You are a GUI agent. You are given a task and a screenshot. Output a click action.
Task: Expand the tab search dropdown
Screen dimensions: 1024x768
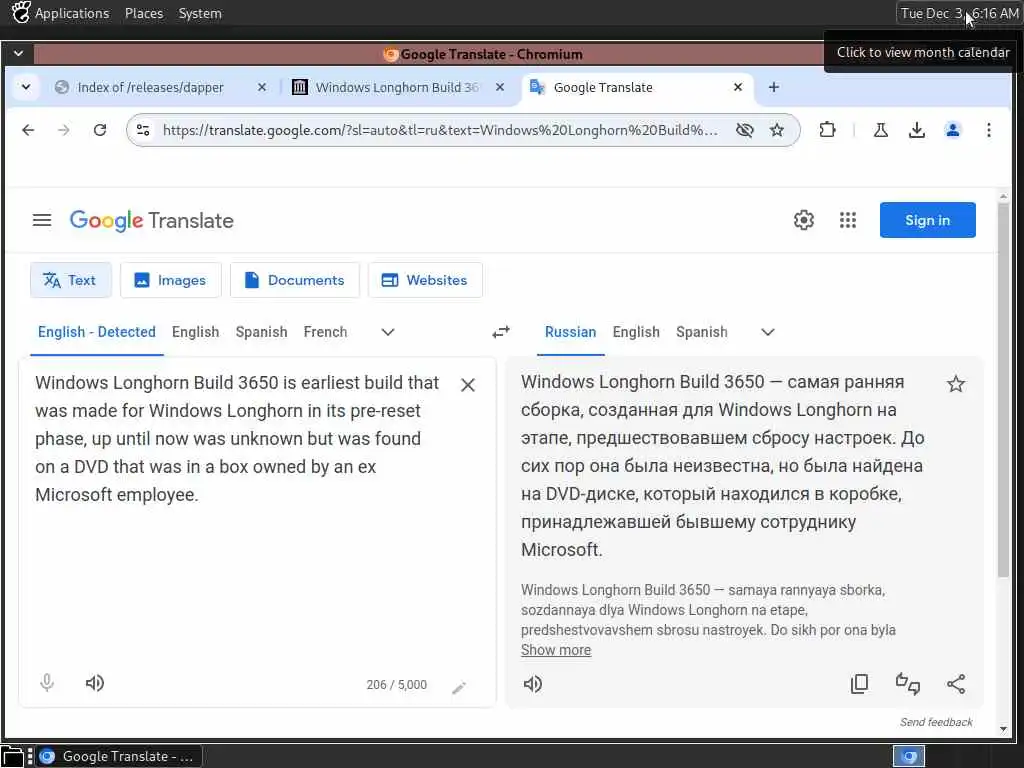[25, 87]
